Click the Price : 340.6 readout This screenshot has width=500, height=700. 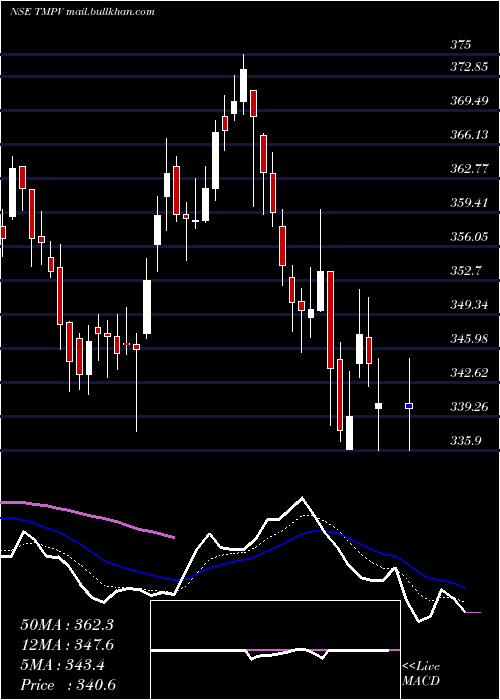[68, 685]
